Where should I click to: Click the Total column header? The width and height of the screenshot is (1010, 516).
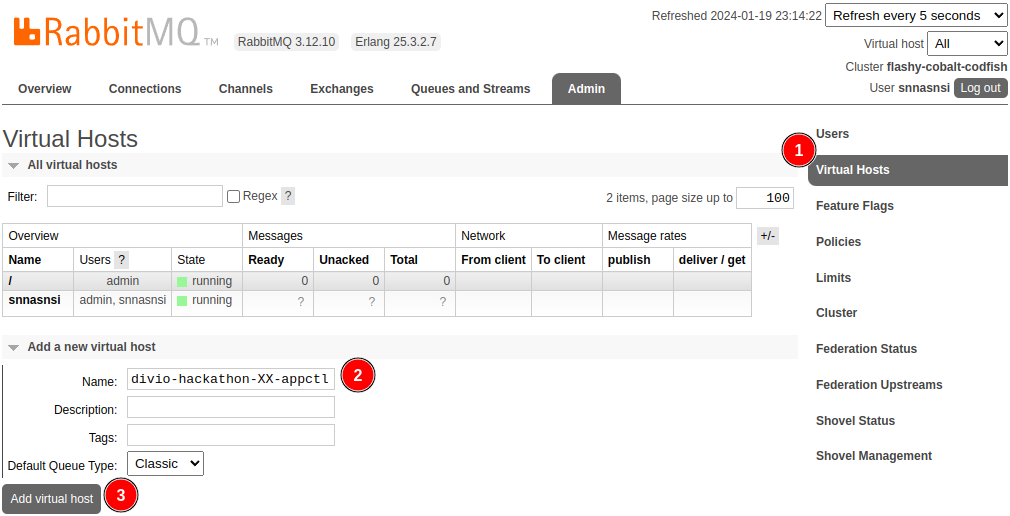(404, 260)
